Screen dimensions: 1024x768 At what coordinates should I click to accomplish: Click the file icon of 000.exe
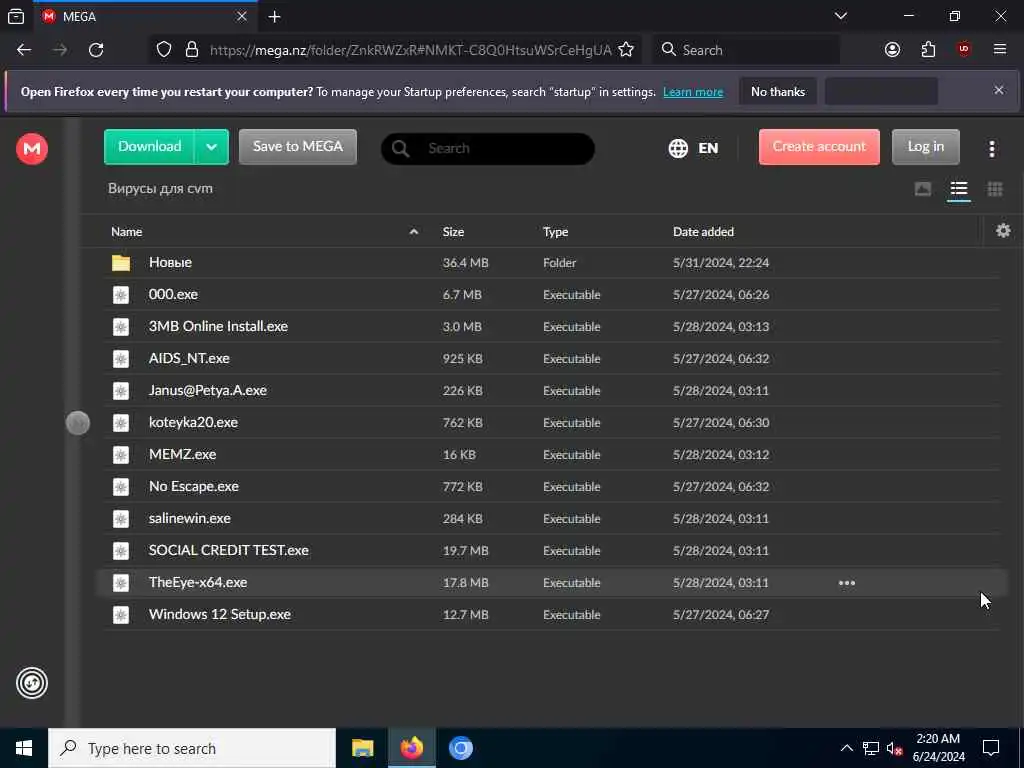click(x=121, y=295)
